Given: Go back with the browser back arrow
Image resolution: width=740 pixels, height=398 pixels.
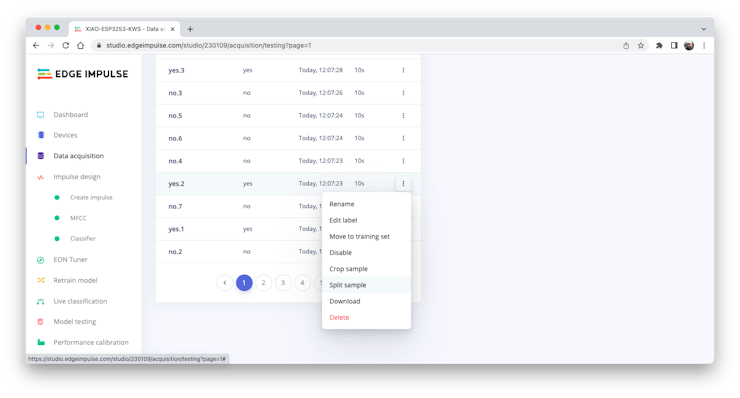Looking at the screenshot, I should point(36,45).
